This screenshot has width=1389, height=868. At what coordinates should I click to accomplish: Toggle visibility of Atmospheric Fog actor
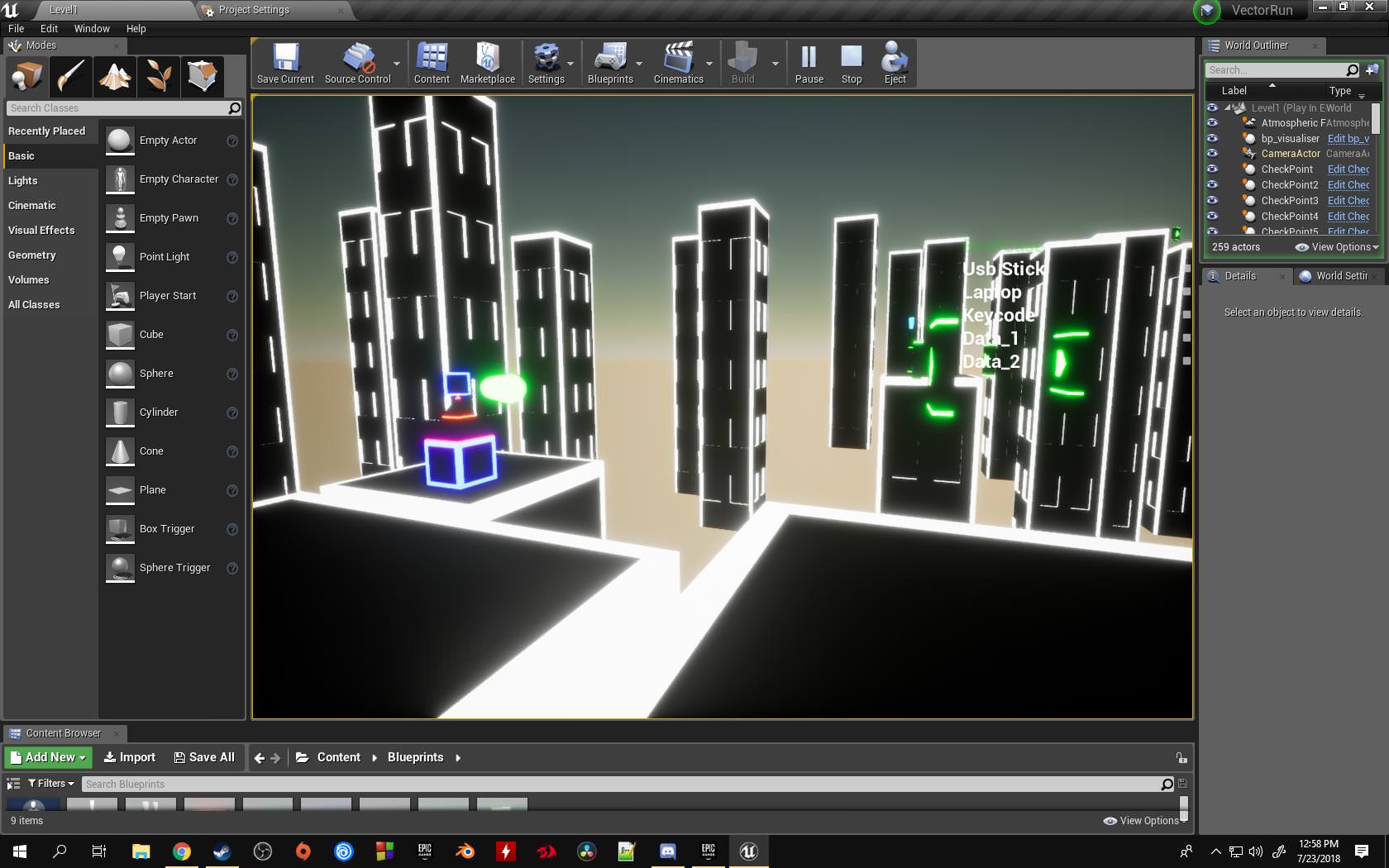pos(1212,122)
